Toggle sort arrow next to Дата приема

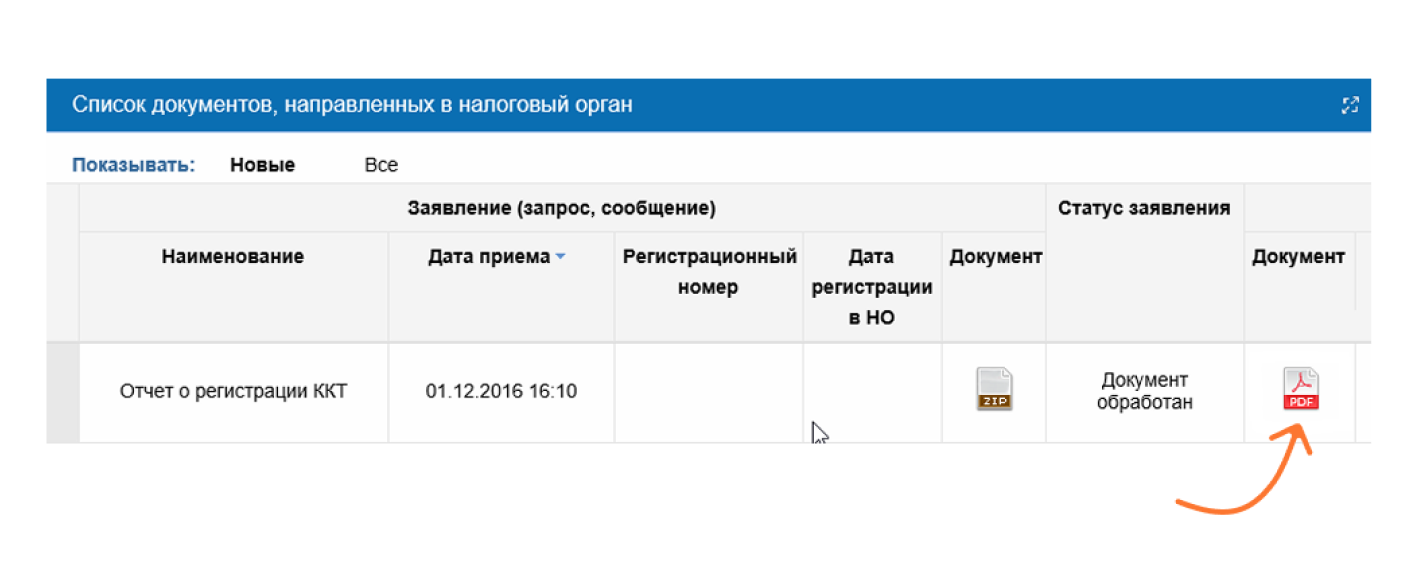coord(561,257)
